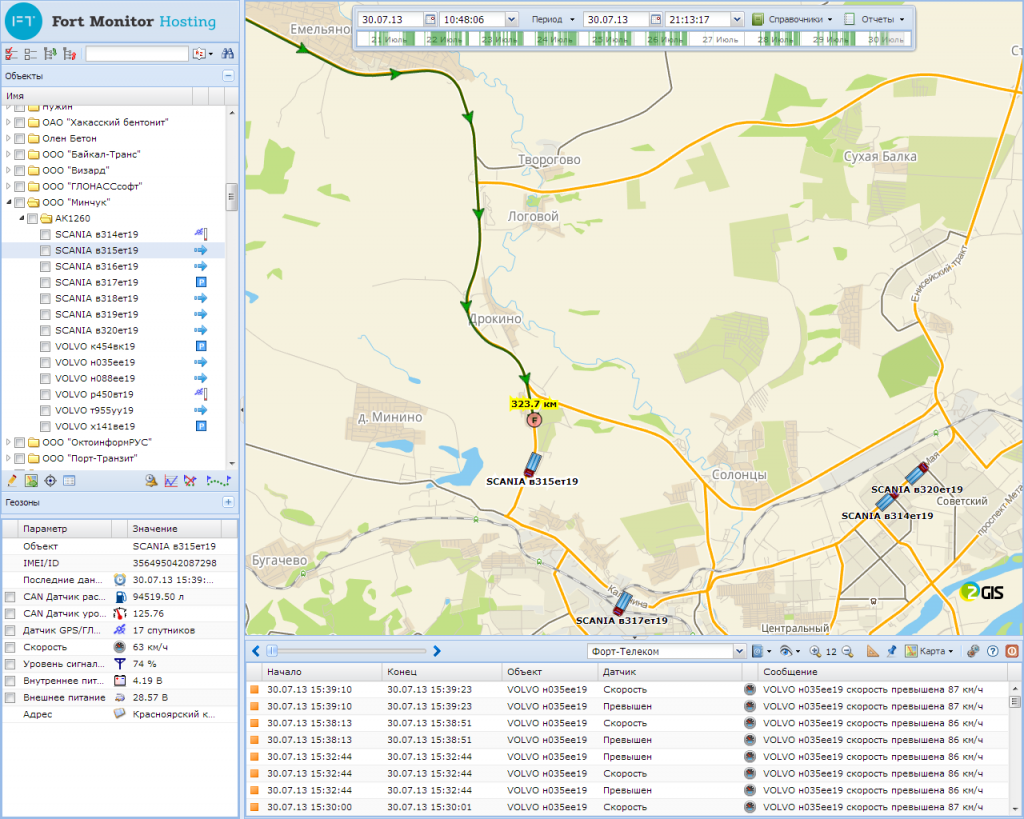Expand the ООО "Байкал-Транс" node

[x=8, y=155]
